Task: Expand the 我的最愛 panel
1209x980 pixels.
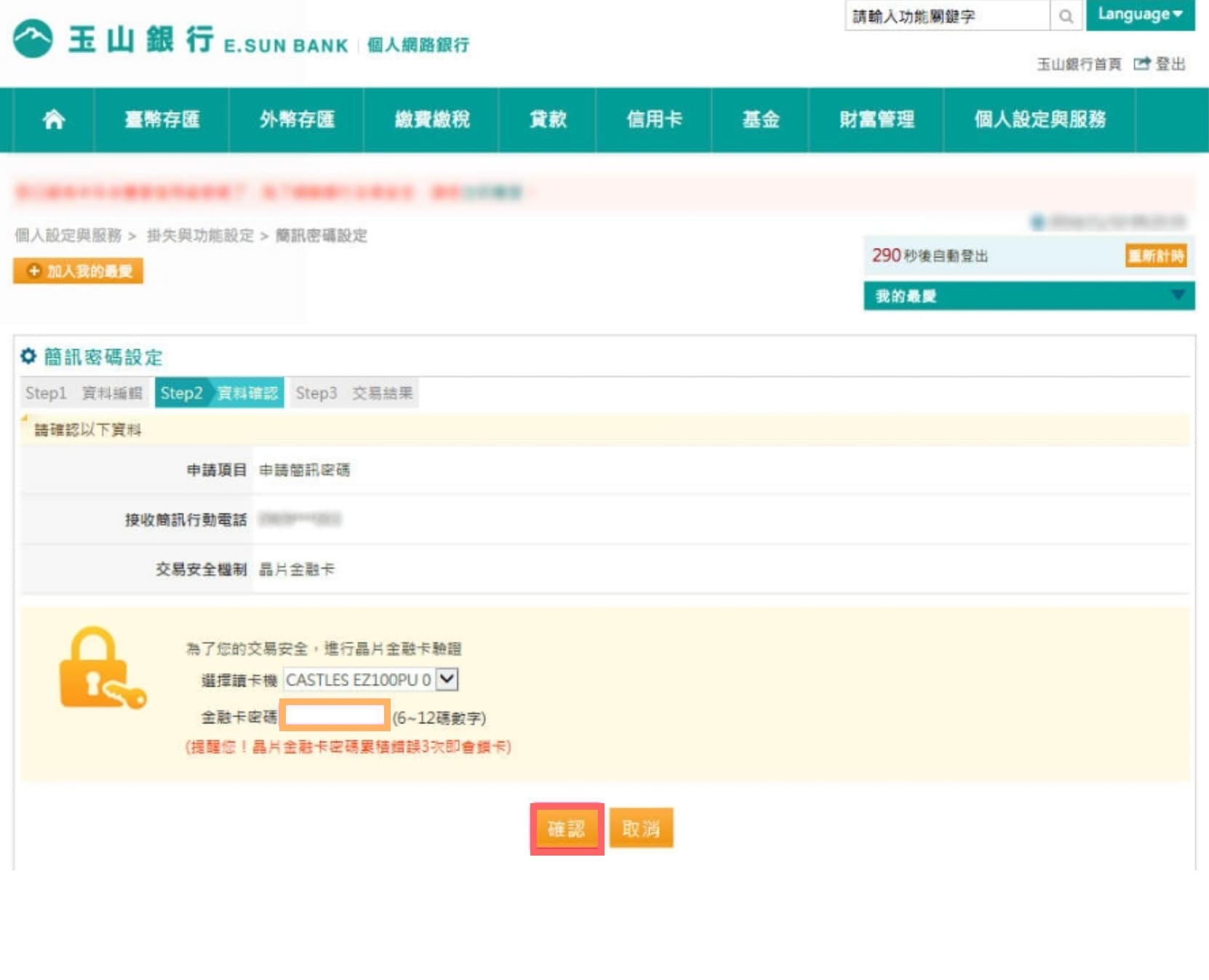Action: (1029, 296)
